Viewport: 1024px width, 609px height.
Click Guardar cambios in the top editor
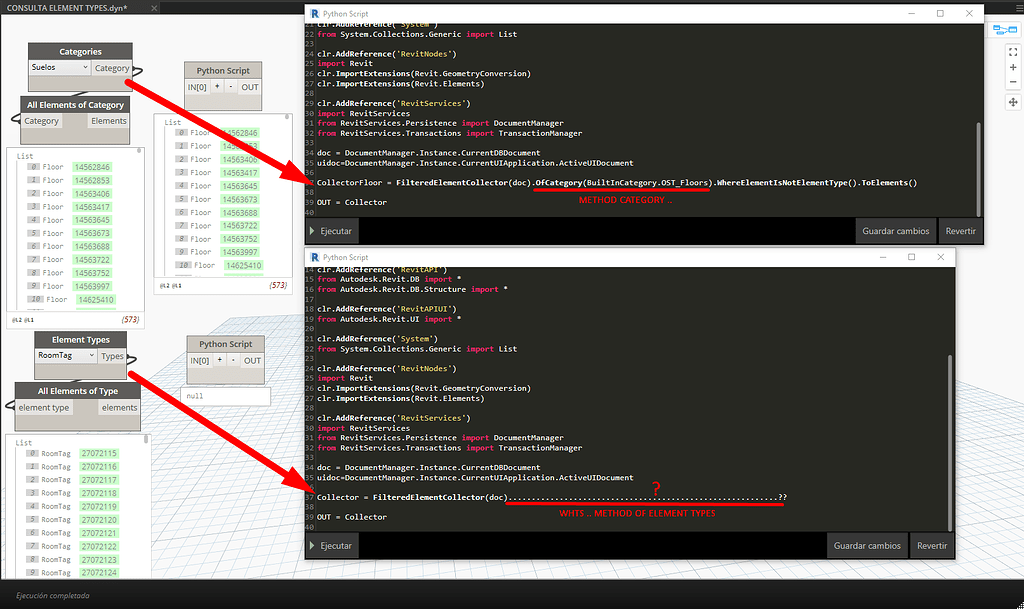(895, 229)
